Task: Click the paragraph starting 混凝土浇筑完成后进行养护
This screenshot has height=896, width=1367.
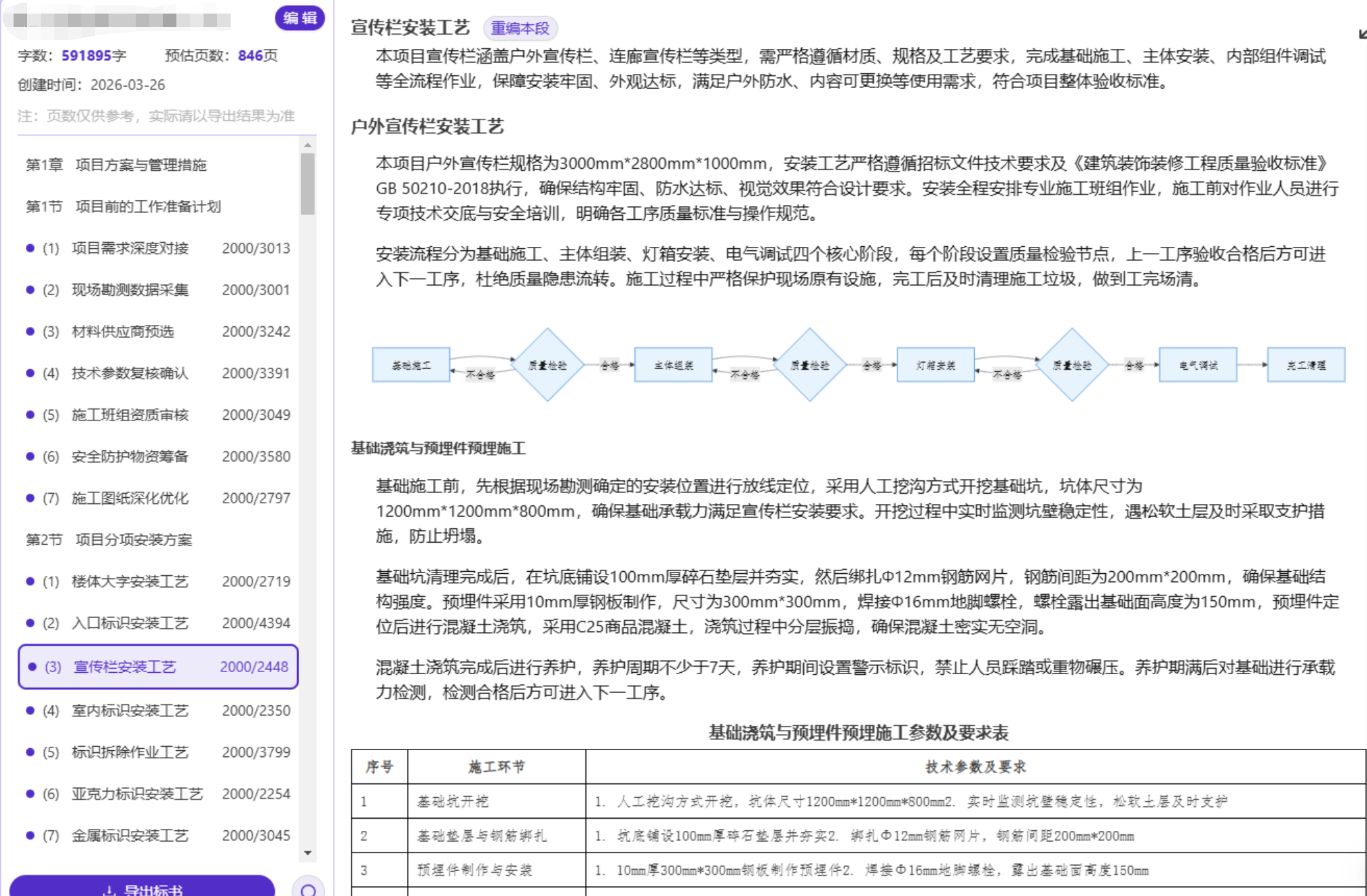Action: [x=855, y=680]
